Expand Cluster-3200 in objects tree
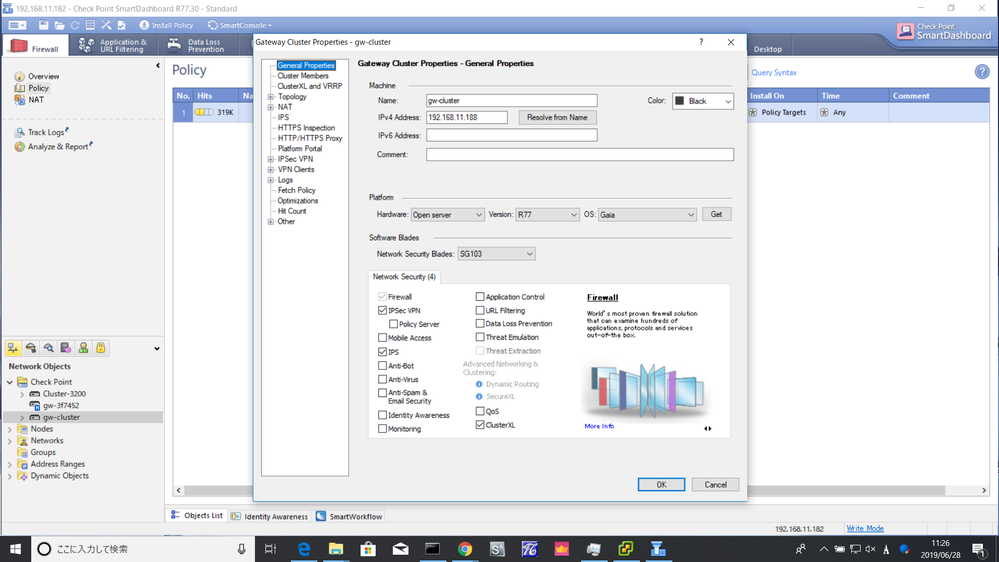The height and width of the screenshot is (562, 999). click(22, 394)
